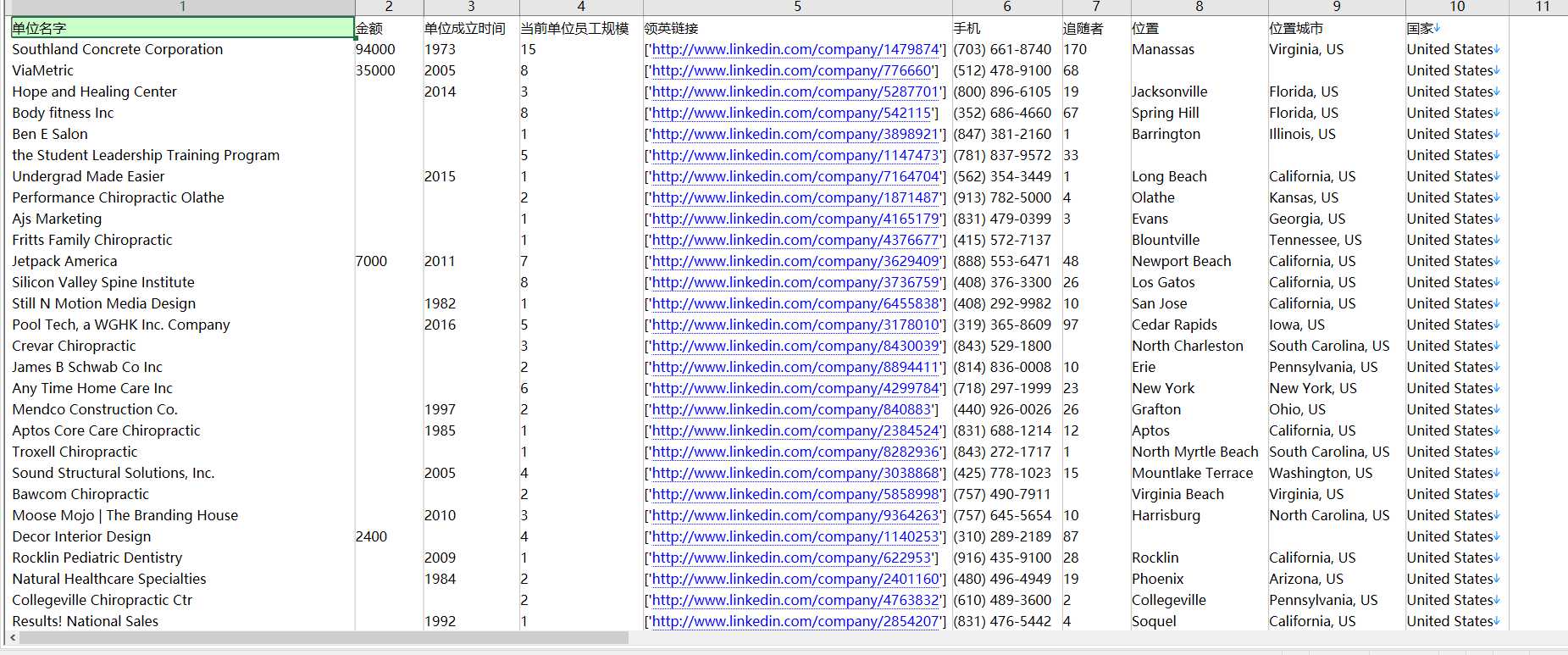
Task: Select column header number 1
Action: coord(182,7)
